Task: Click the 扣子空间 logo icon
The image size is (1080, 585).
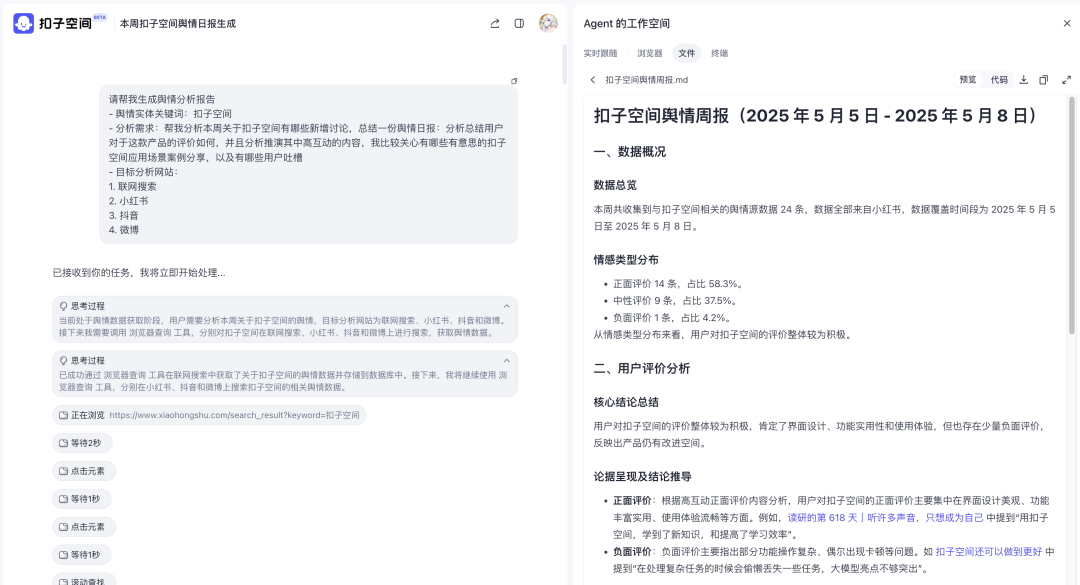Action: pyautogui.click(x=23, y=23)
